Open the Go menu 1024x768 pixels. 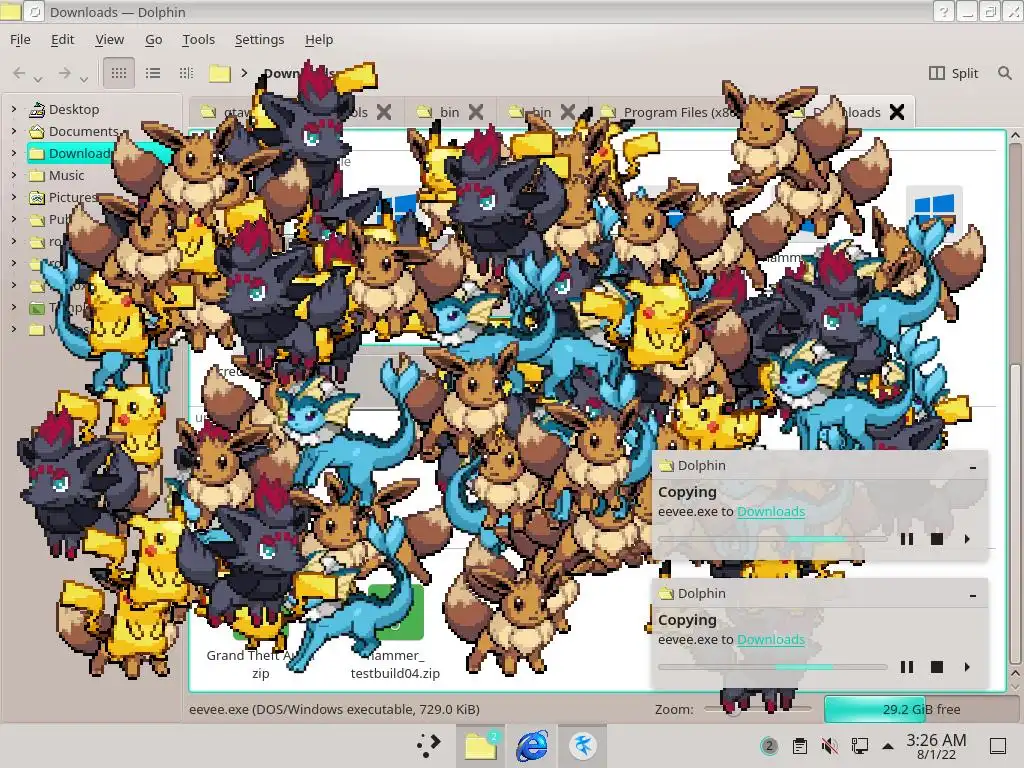(153, 39)
